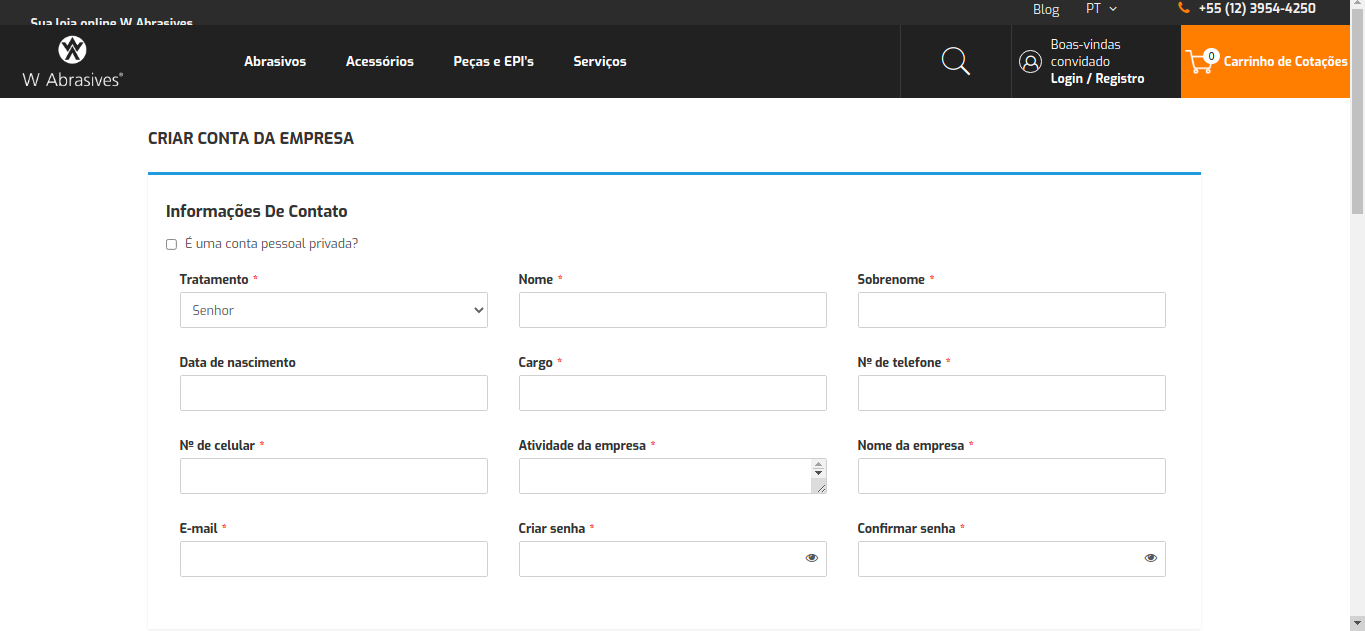Click the user account avatar icon
The image size is (1365, 631).
click(1030, 62)
